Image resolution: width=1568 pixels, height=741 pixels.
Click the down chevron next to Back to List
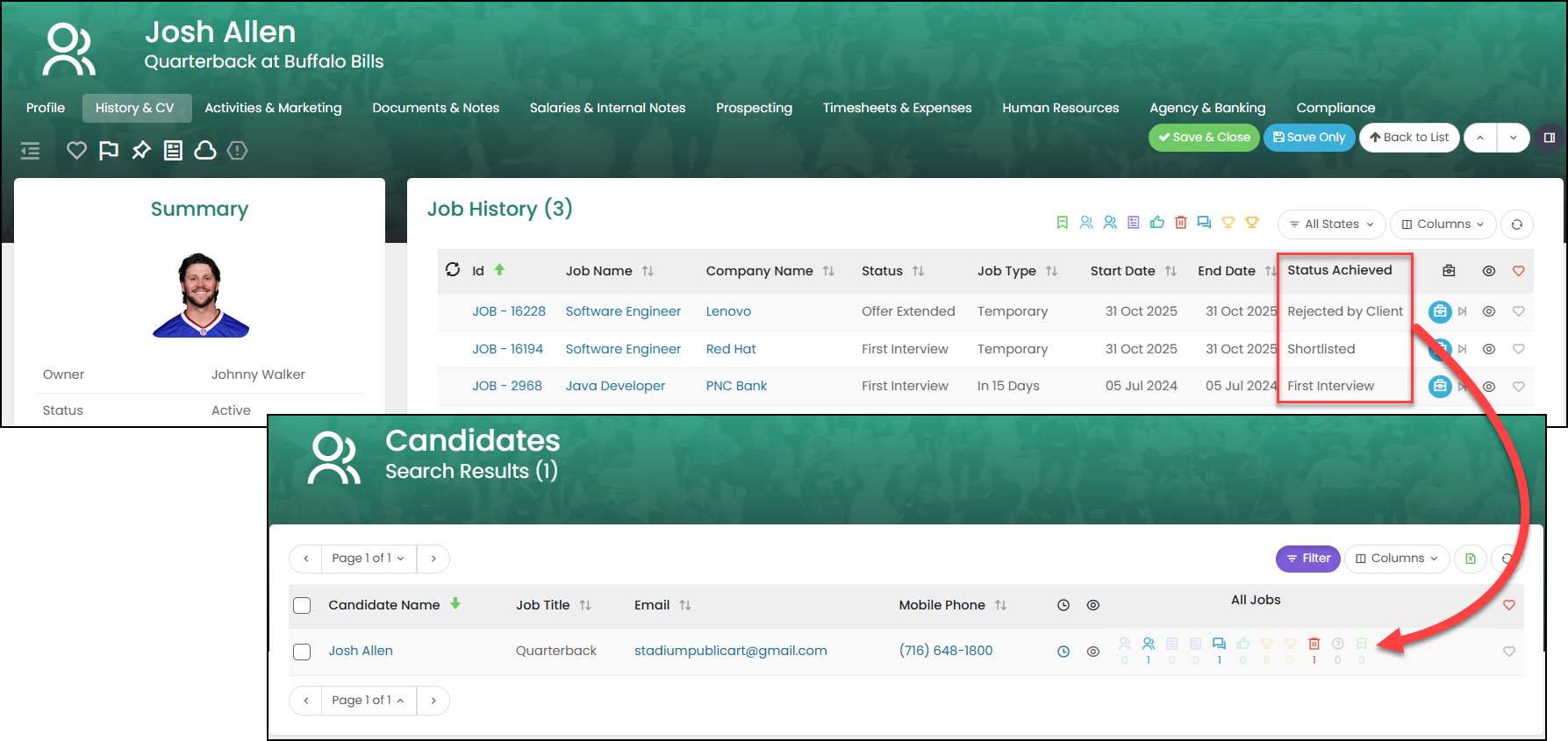pos(1514,138)
